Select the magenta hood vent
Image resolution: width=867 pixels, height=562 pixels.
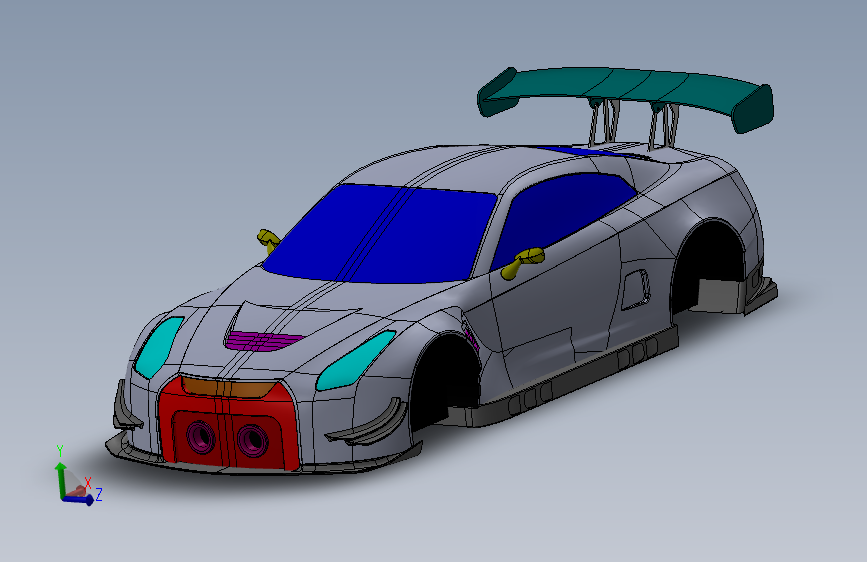(263, 340)
